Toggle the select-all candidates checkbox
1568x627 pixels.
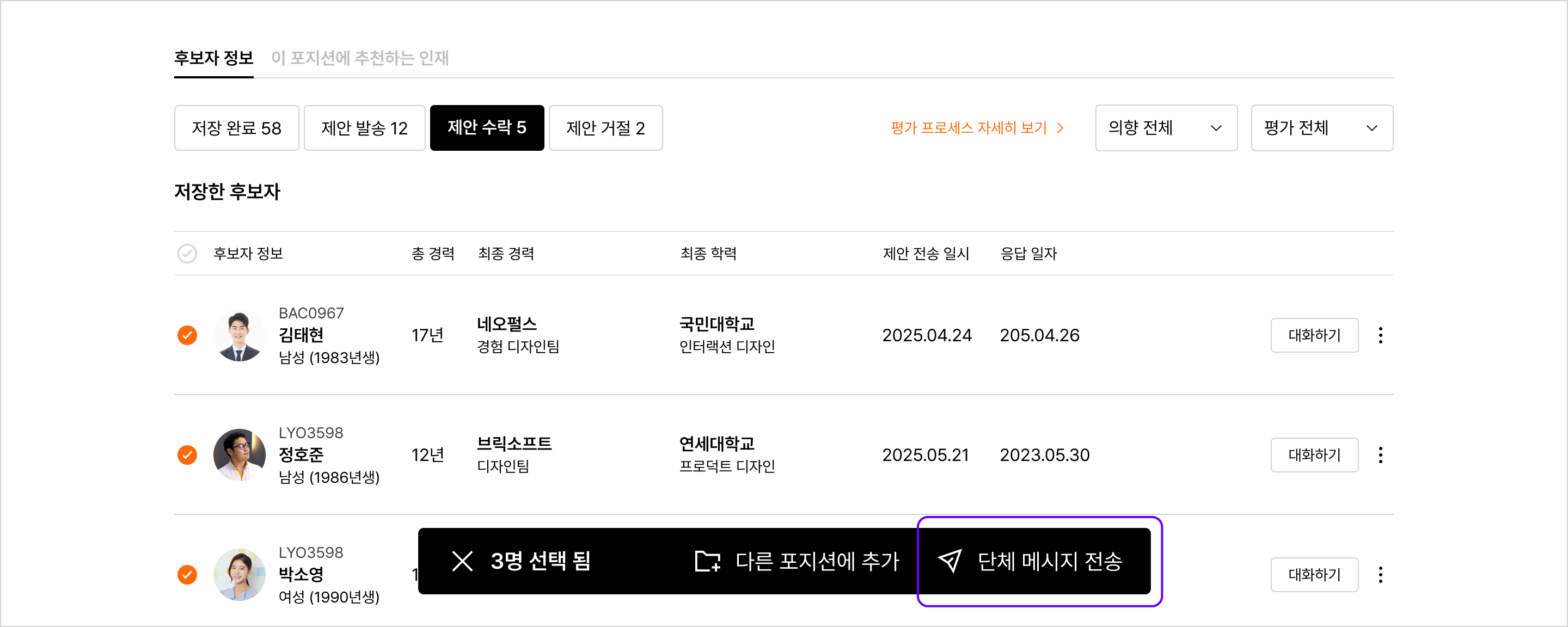coord(187,253)
